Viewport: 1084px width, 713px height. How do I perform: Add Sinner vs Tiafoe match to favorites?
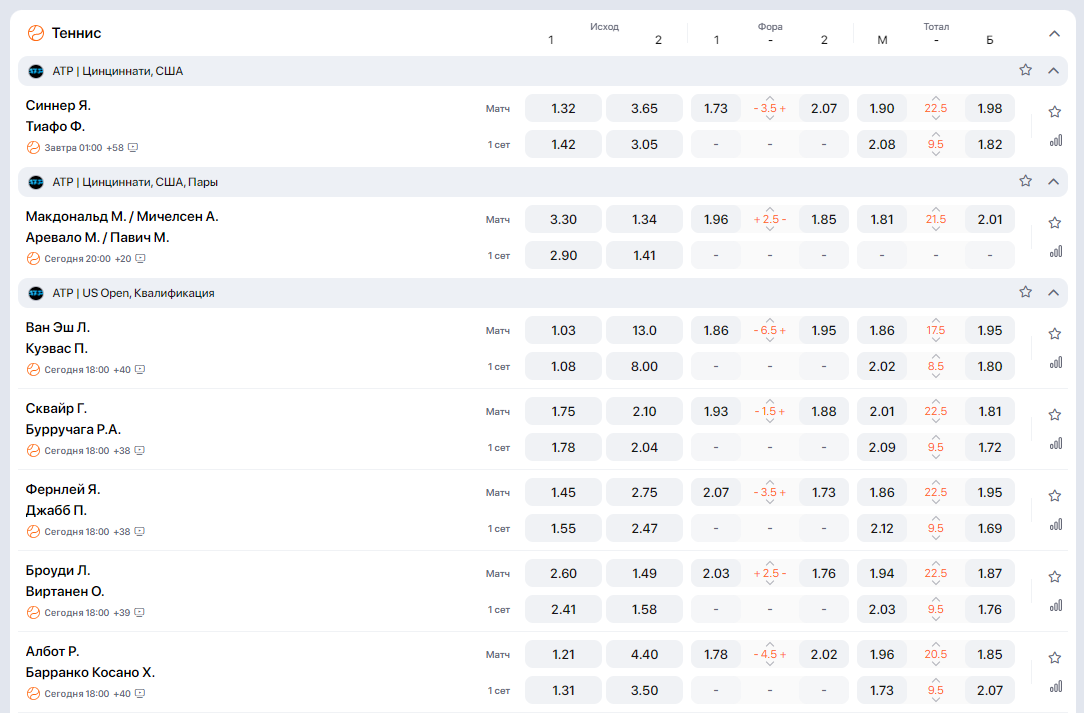1054,112
